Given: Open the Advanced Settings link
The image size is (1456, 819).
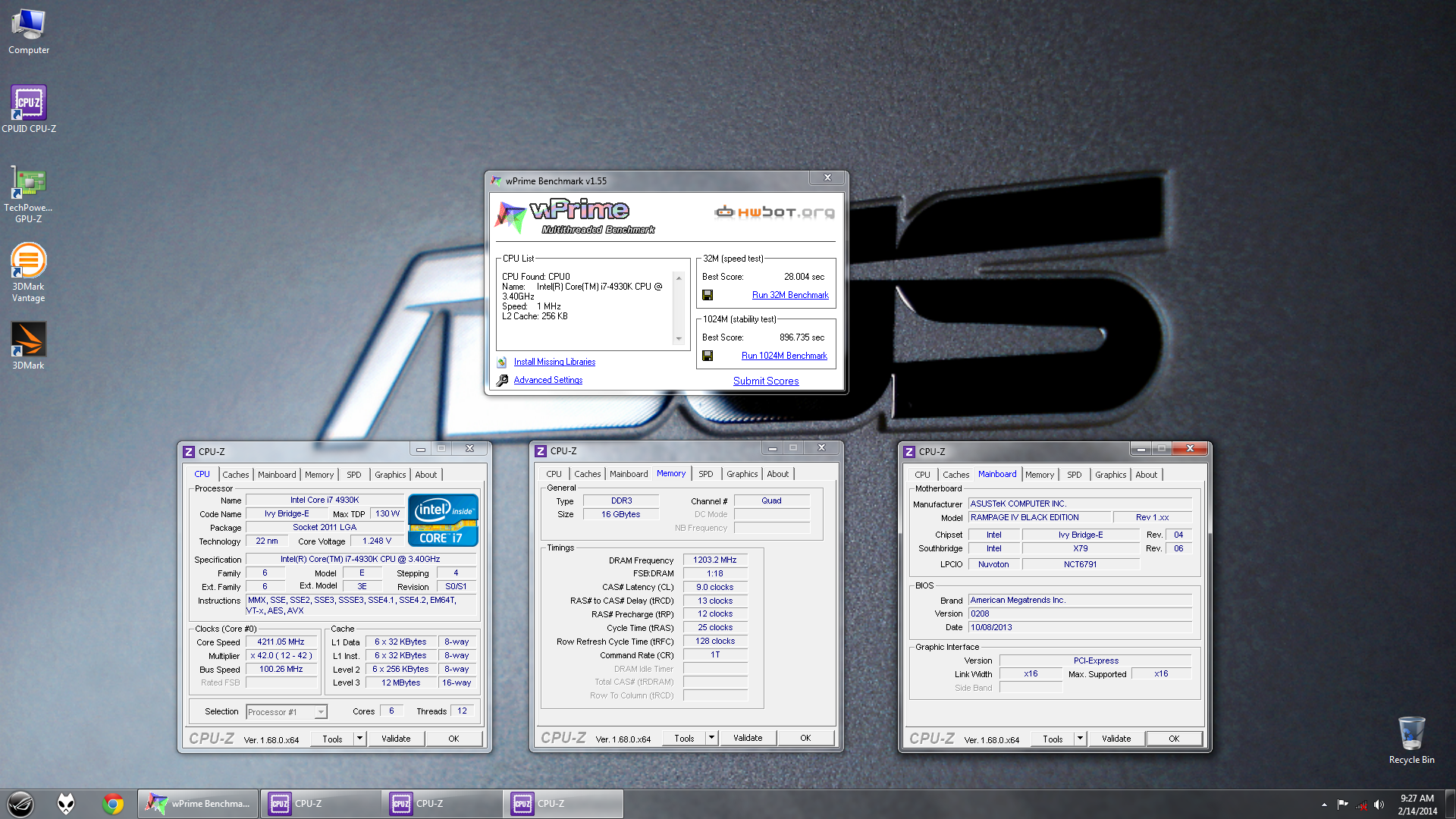Looking at the screenshot, I should tap(548, 380).
